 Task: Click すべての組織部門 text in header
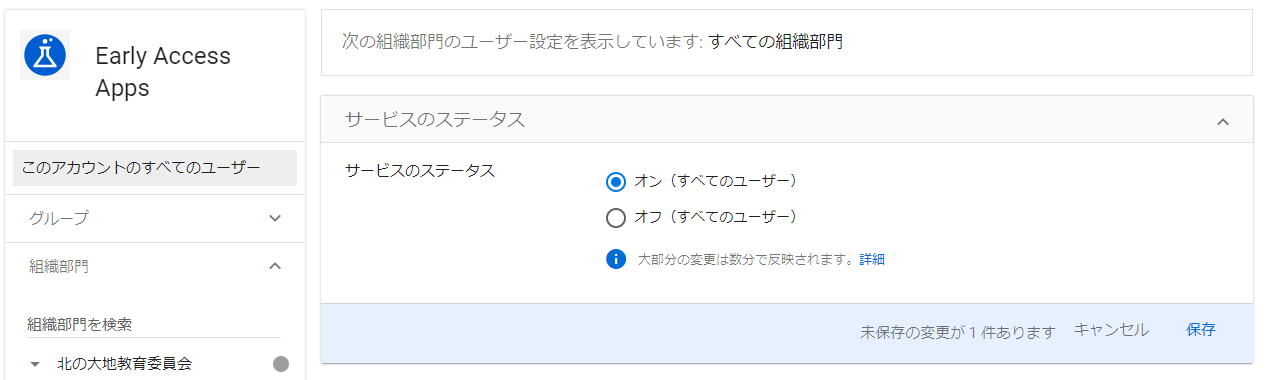[x=776, y=42]
